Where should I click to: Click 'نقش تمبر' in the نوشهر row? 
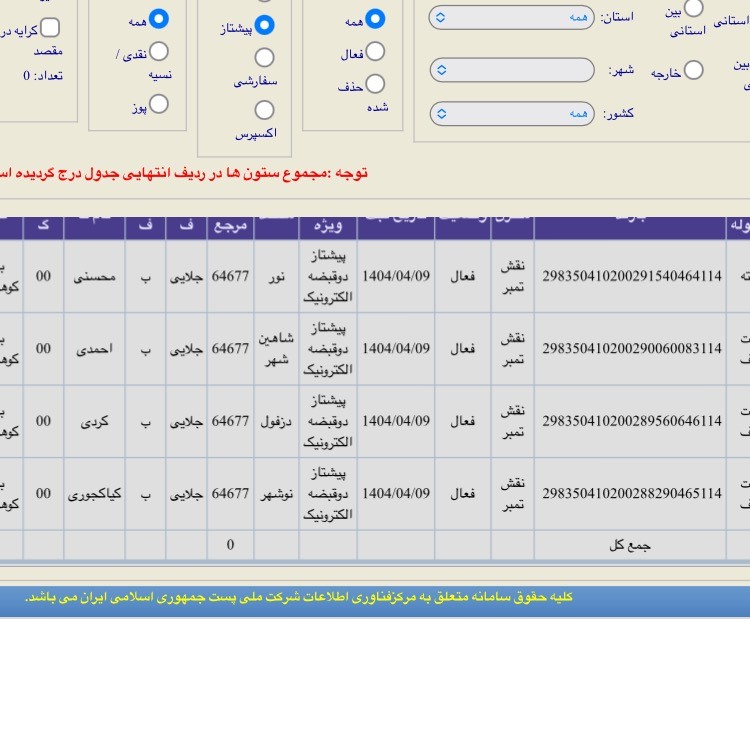coord(512,494)
